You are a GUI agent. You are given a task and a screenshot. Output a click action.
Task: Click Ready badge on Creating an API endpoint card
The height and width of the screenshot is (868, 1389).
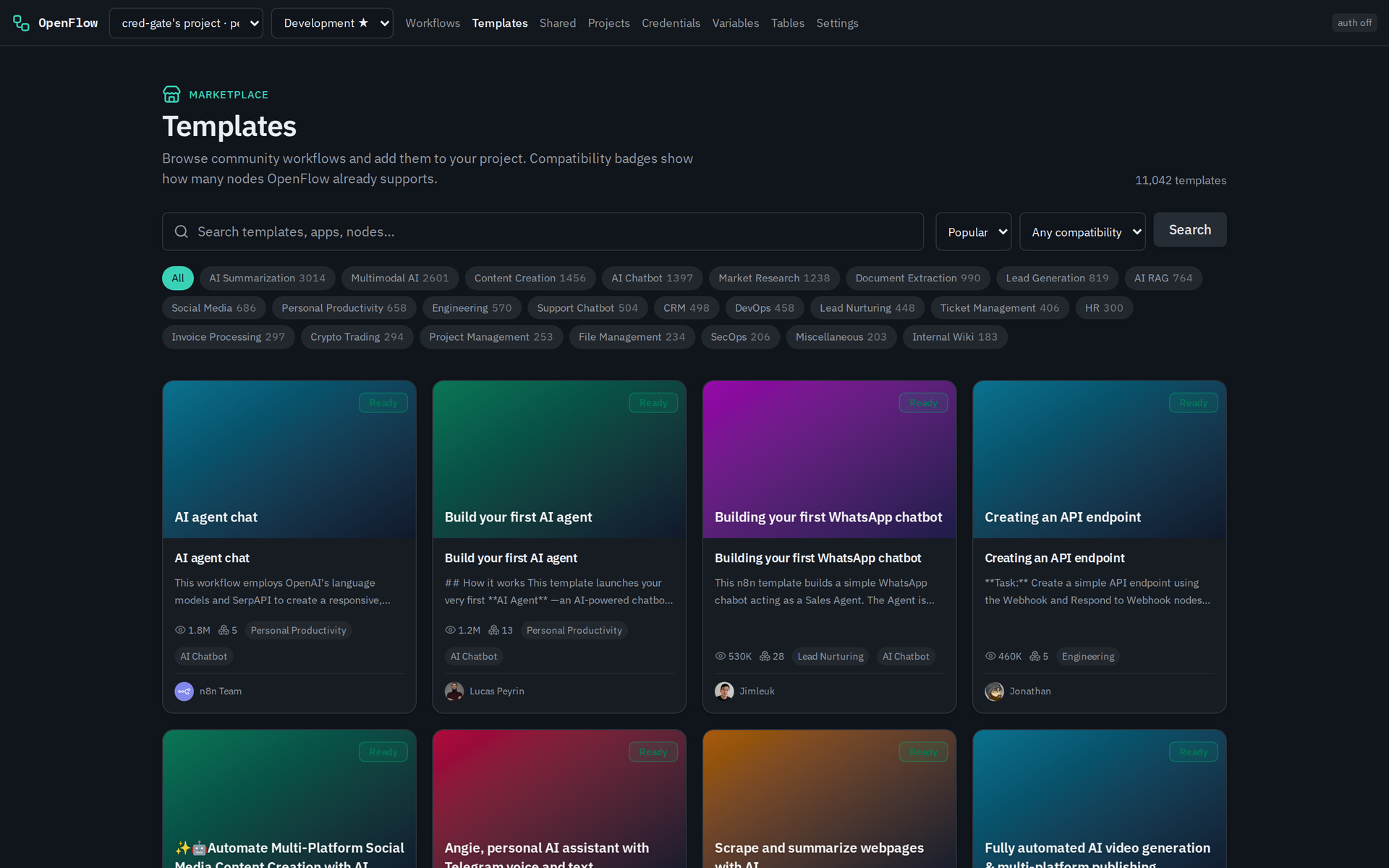(1194, 403)
